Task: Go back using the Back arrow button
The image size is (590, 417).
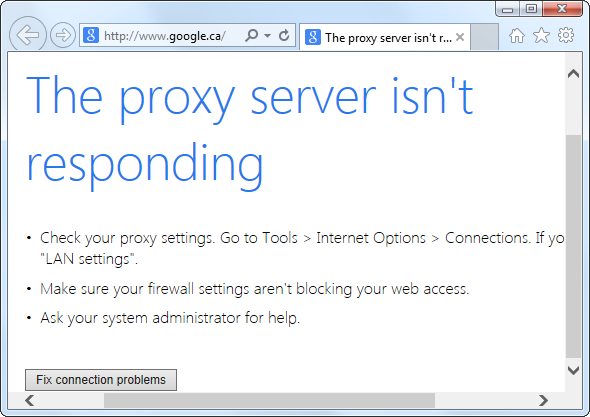Action: tap(27, 35)
